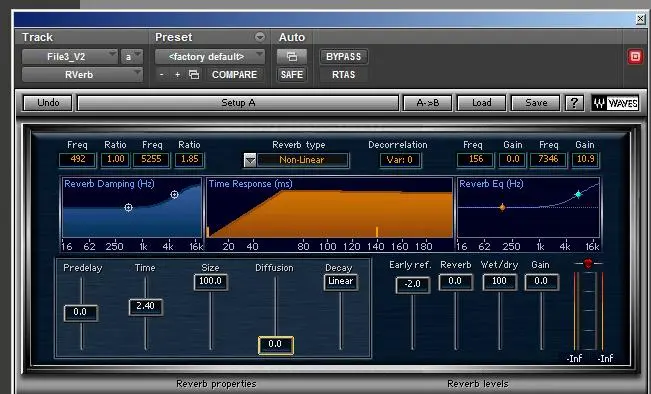651x394 pixels.
Task: Click Non-Linear reverb type field
Action: click(x=302, y=160)
